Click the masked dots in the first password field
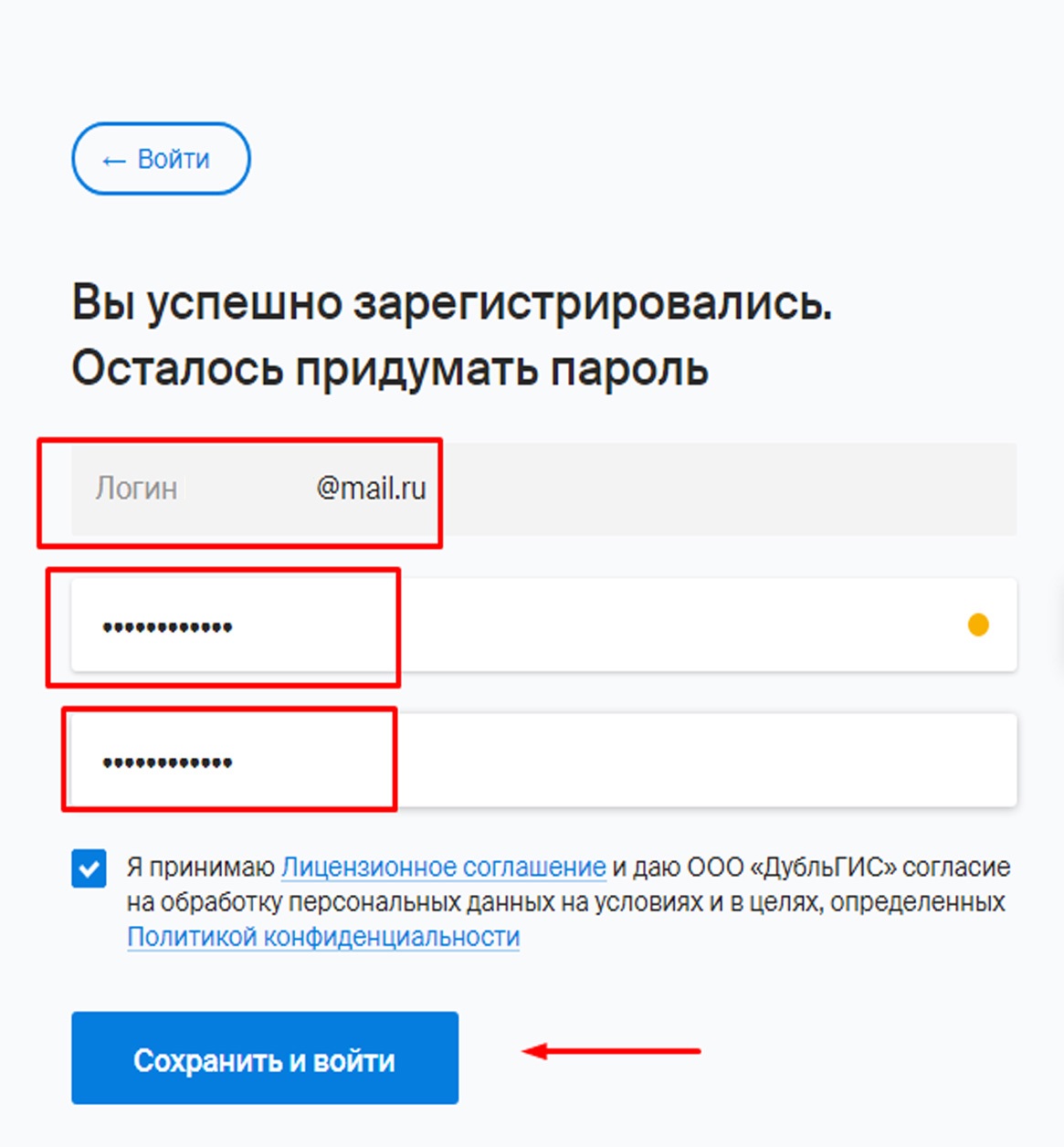The height and width of the screenshot is (1147, 1064). pyautogui.click(x=167, y=627)
